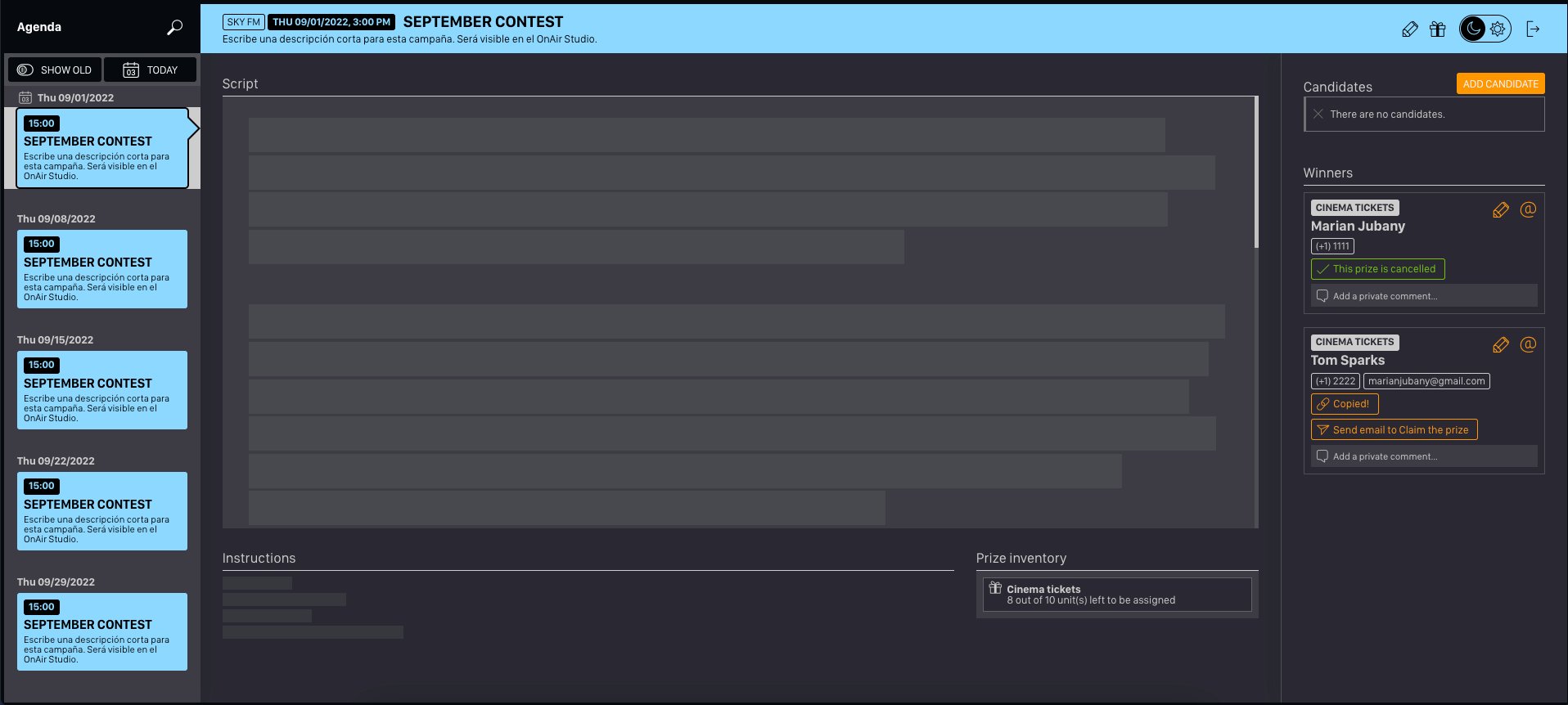
Task: Click the X icon beside There are no candidates
Action: [x=1318, y=115]
